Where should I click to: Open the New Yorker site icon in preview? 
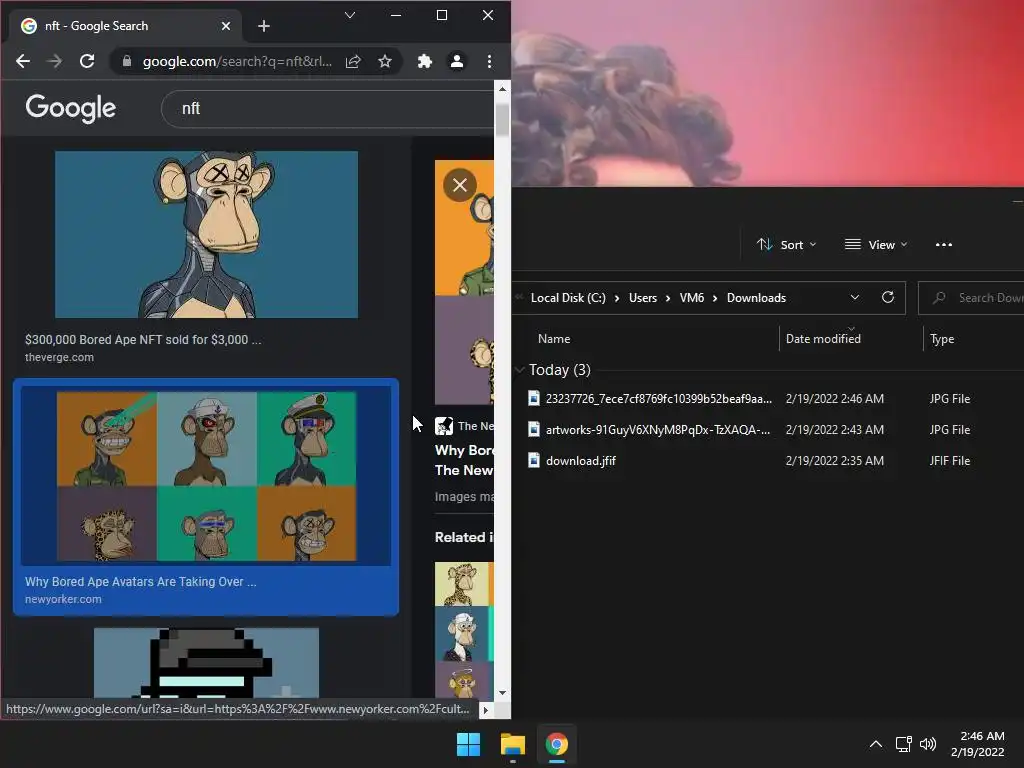point(444,426)
